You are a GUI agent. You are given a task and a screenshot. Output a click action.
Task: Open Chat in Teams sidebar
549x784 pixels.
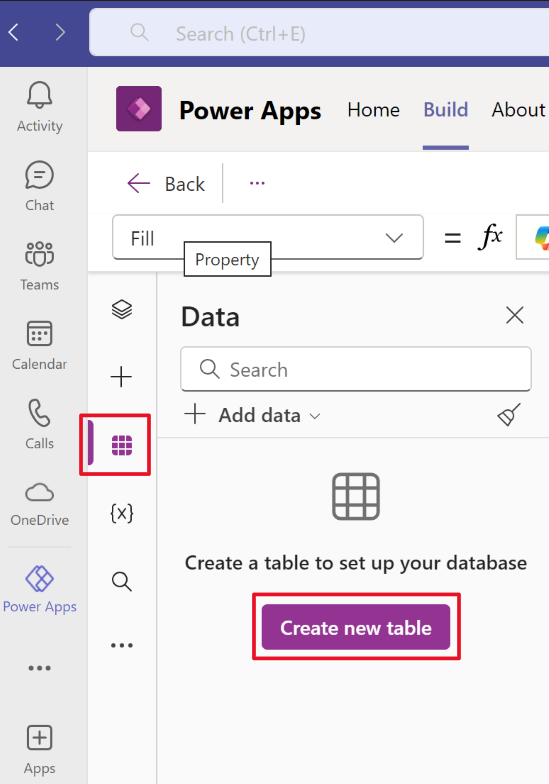pyautogui.click(x=40, y=186)
